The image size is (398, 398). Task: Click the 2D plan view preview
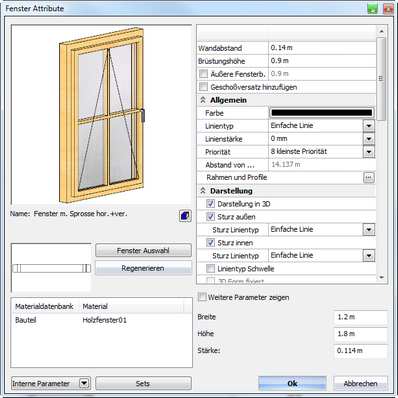(51, 268)
